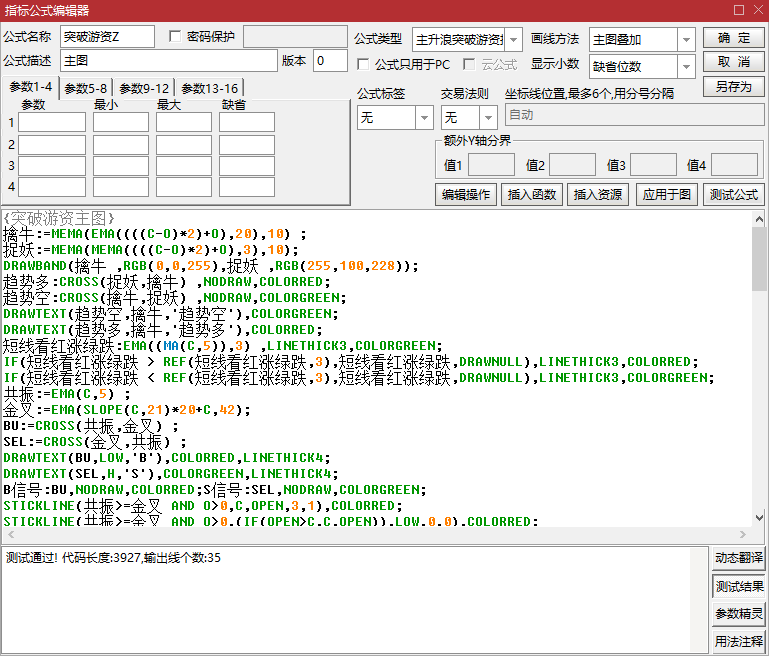Click the 公式名称 input field
769x656 pixels.
point(107,37)
